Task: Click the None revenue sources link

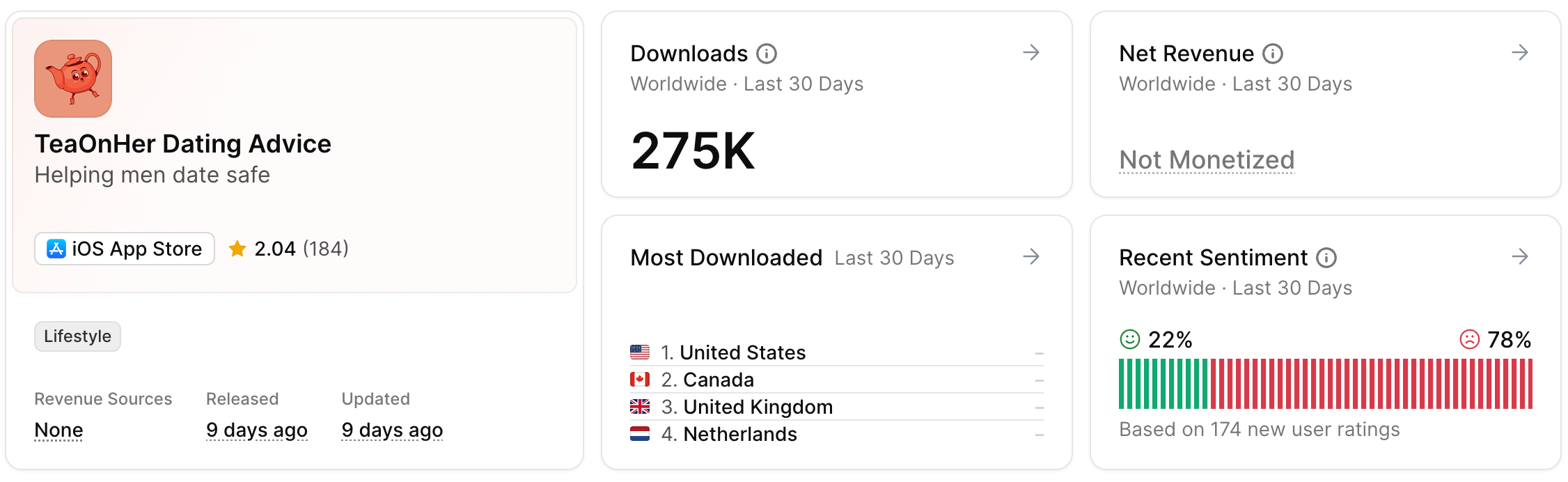Action: tap(58, 430)
